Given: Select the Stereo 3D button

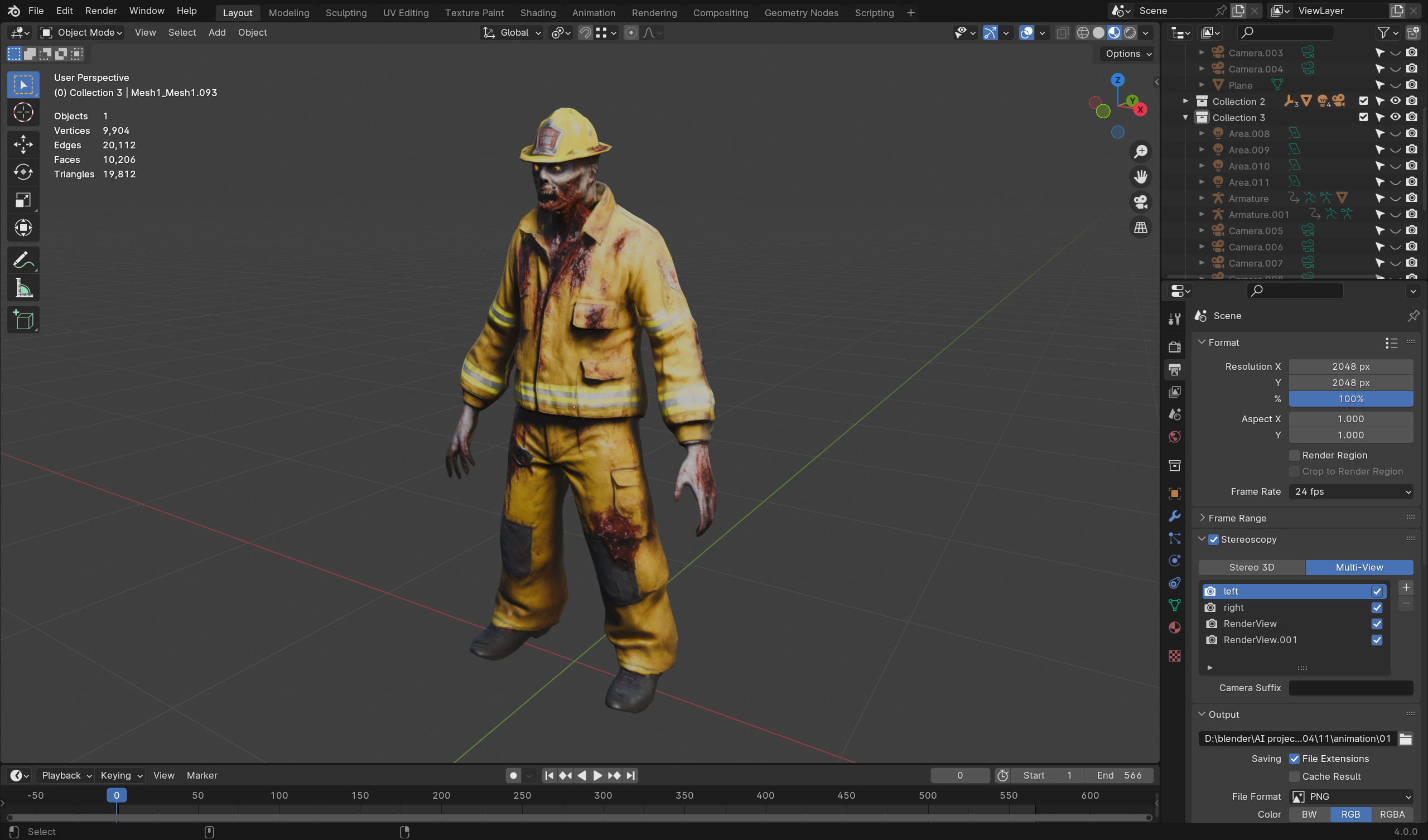Looking at the screenshot, I should click(x=1252, y=567).
